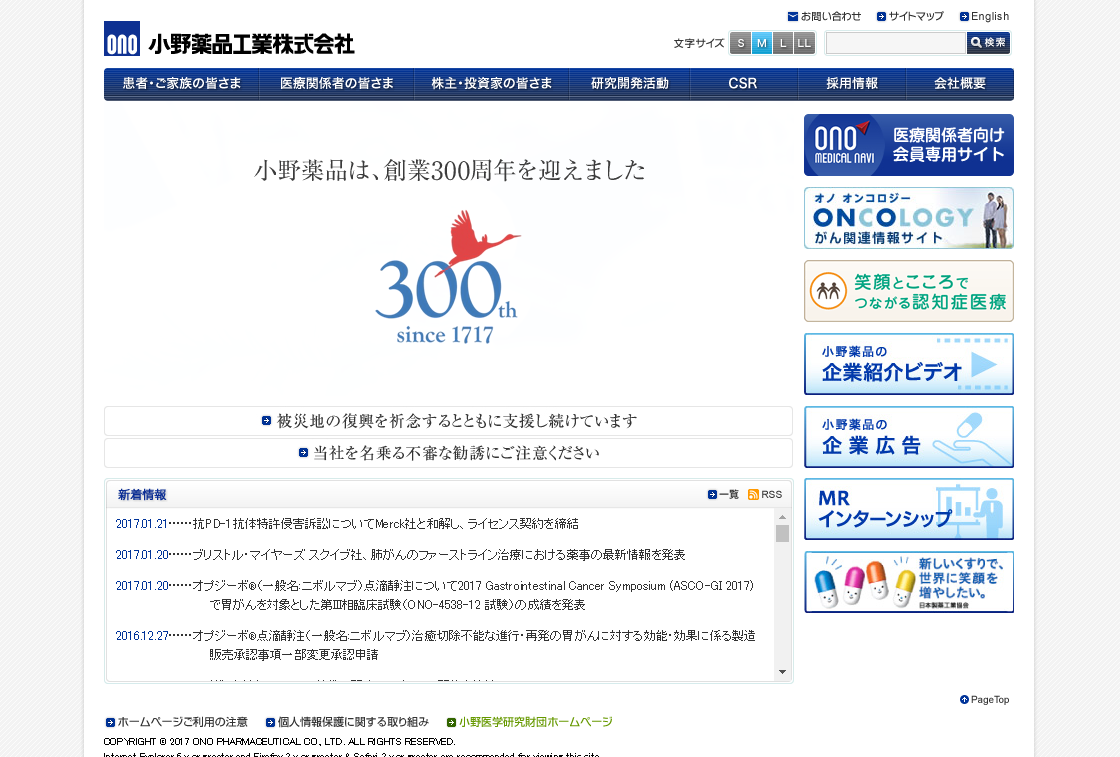Click the arrow icon beside 個人情報保護に関する取り組み
The image size is (1120, 757).
[x=270, y=723]
